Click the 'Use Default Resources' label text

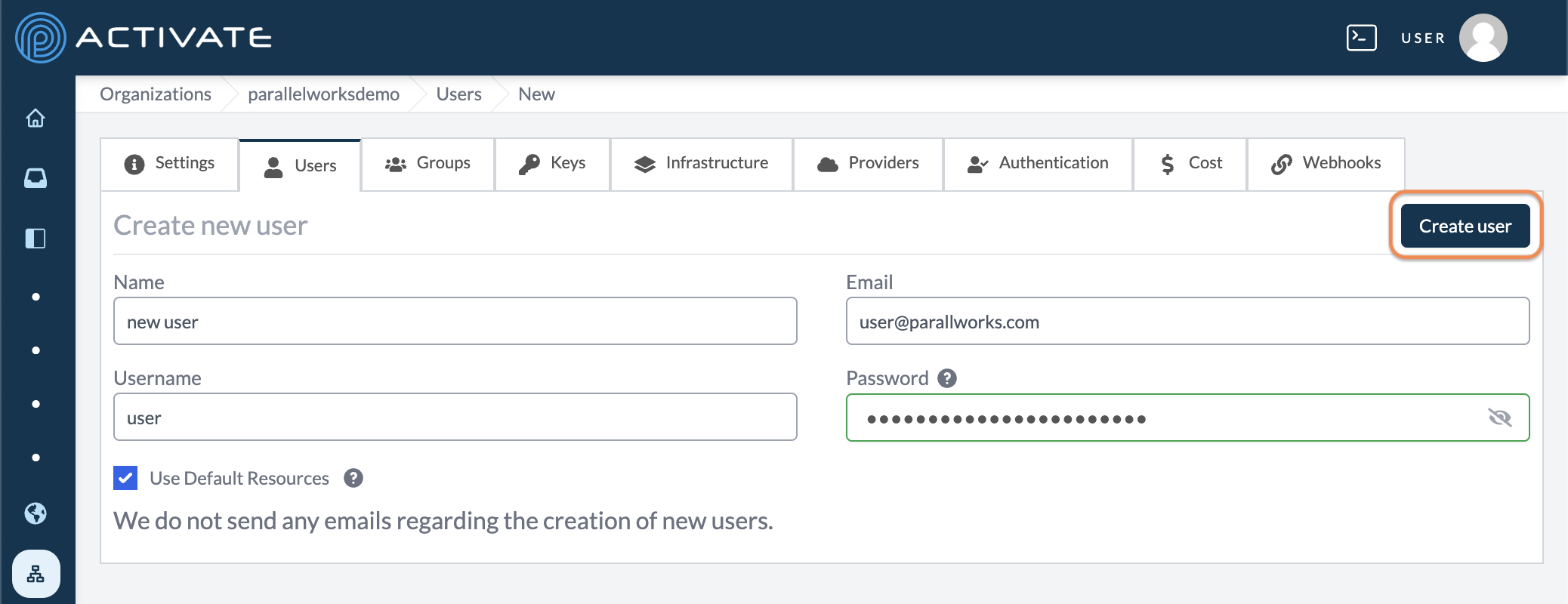(239, 479)
